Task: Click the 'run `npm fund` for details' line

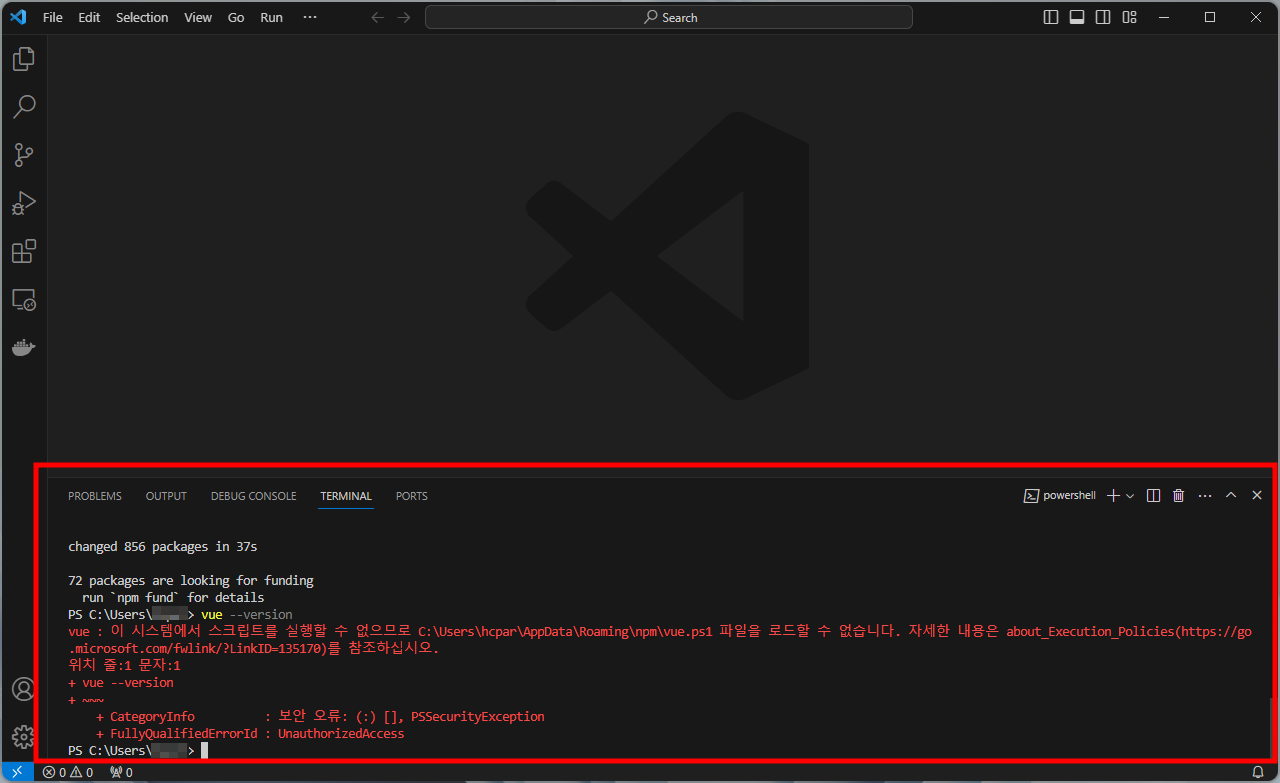Action: (173, 598)
